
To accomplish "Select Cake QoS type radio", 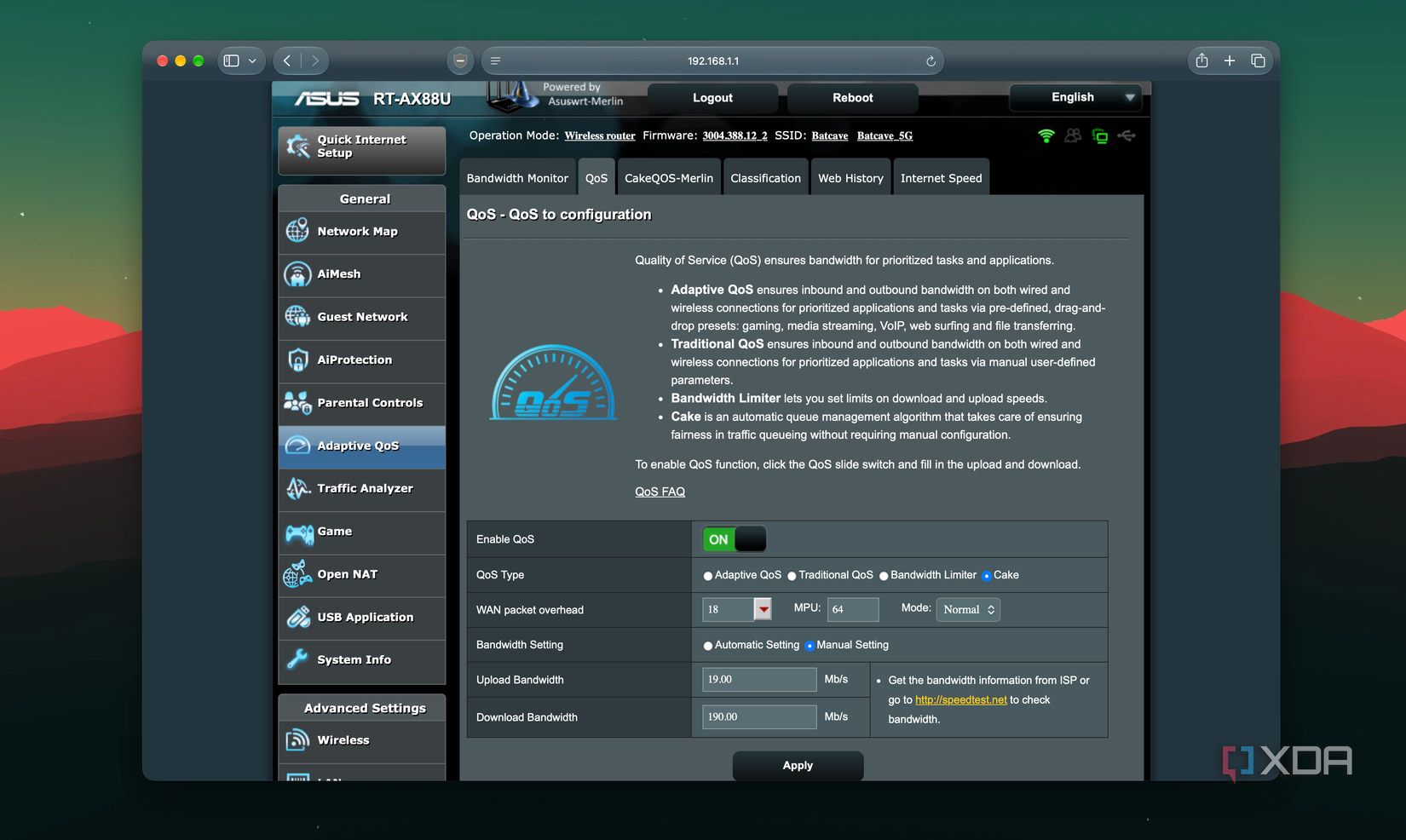I will 986,576.
